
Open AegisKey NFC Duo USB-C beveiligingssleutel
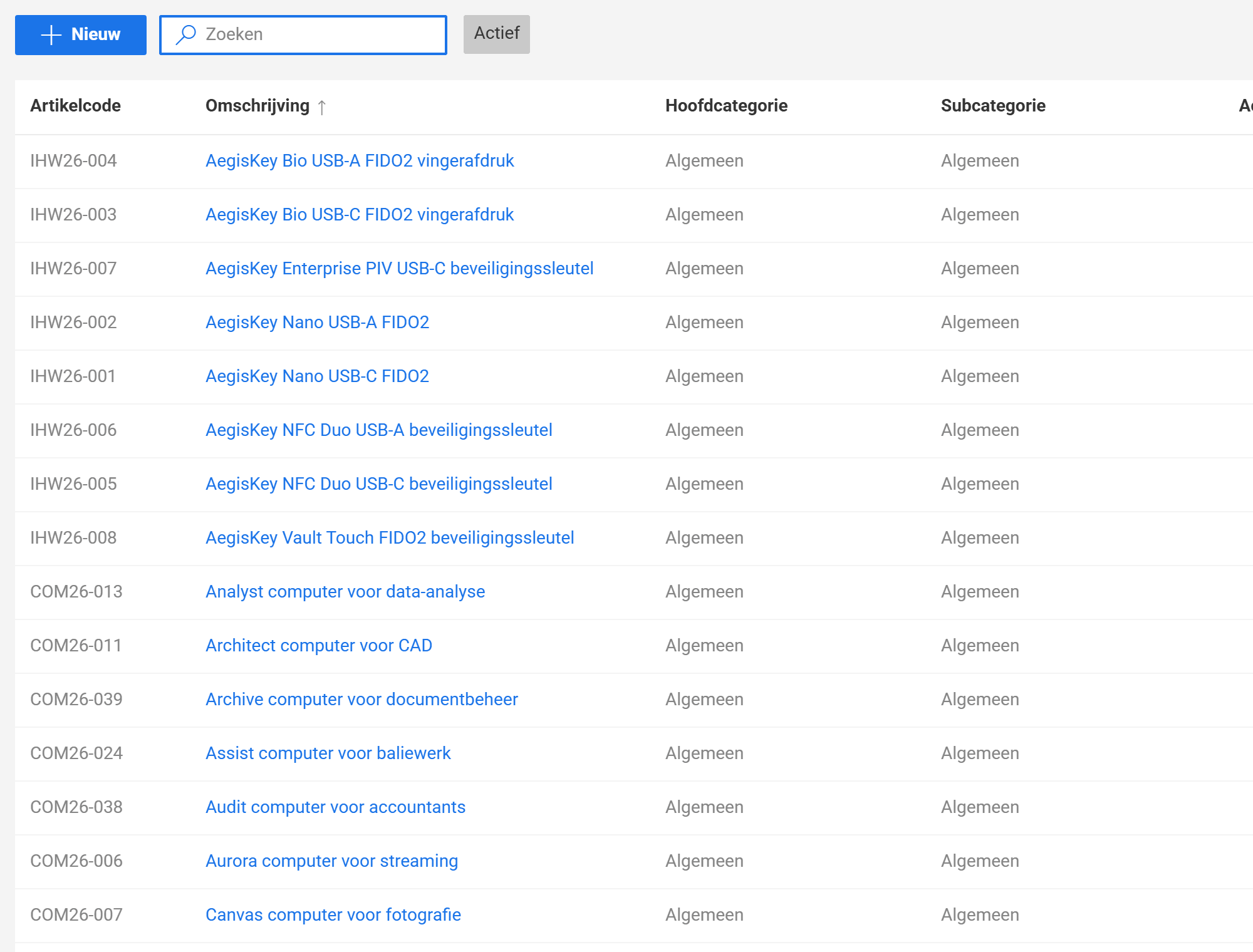tap(379, 484)
